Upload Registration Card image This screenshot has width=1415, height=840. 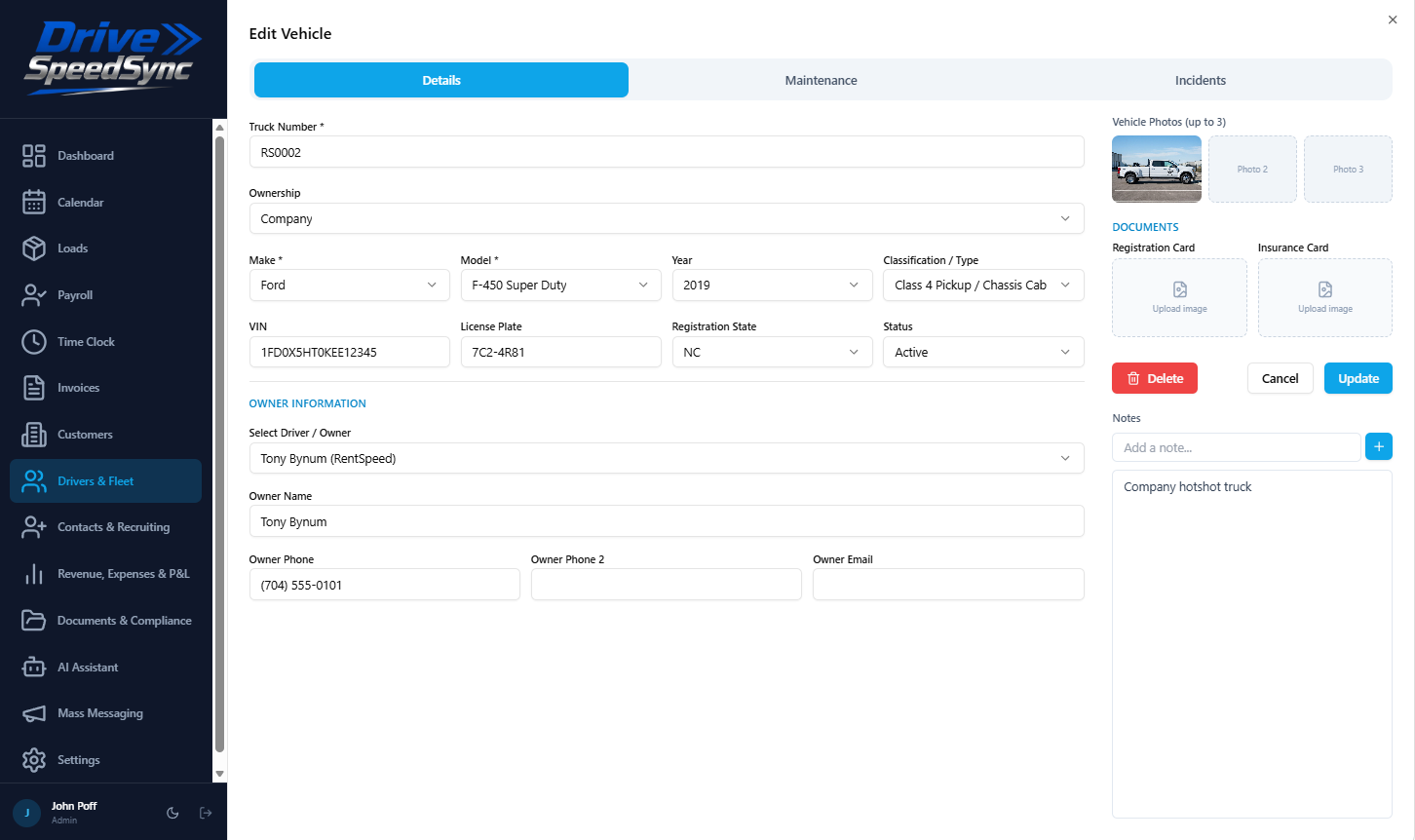point(1179,297)
